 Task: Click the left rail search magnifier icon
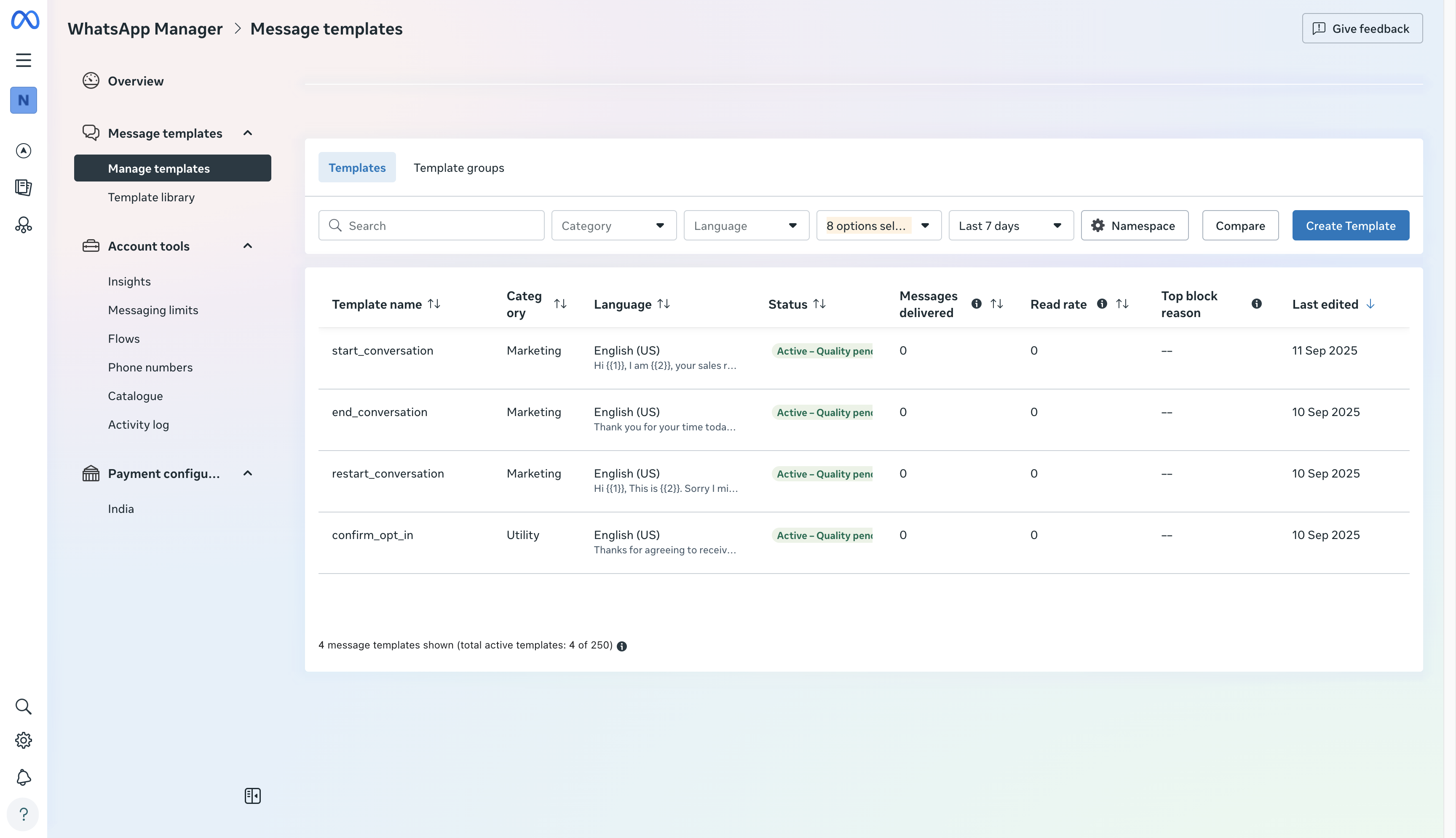coord(24,706)
